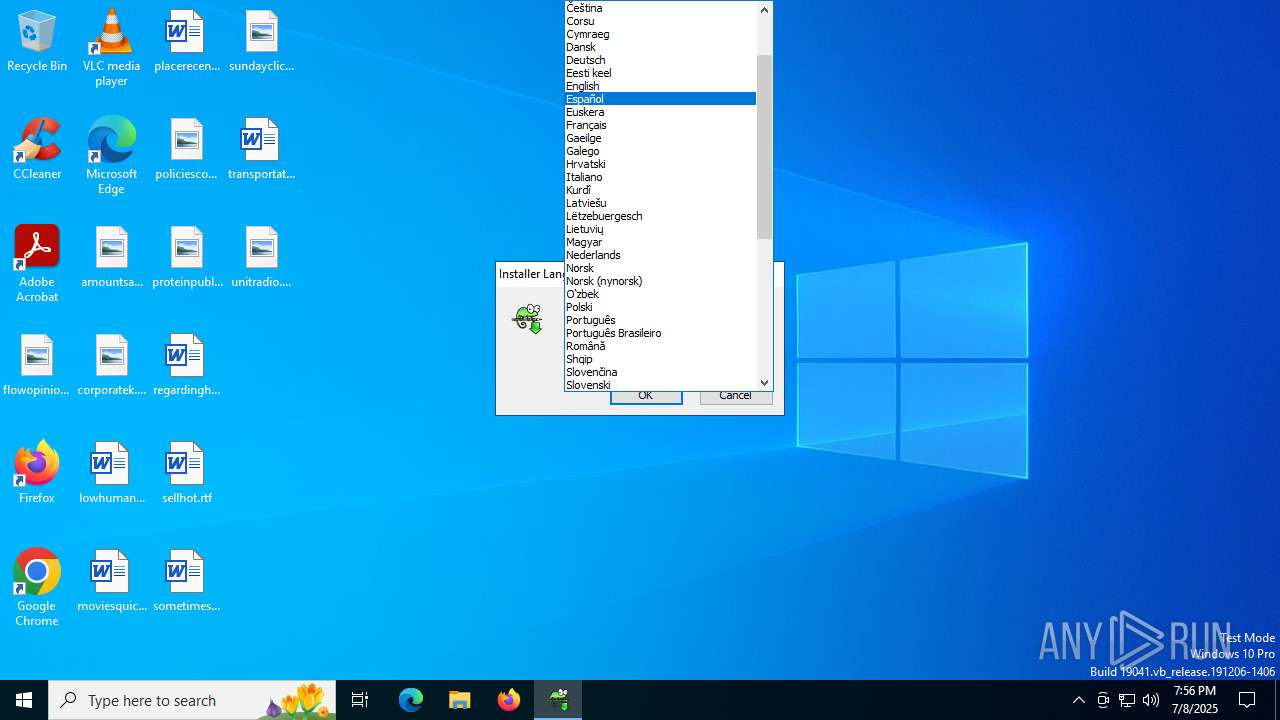Open the volume control in the tray

pyautogui.click(x=1151, y=700)
